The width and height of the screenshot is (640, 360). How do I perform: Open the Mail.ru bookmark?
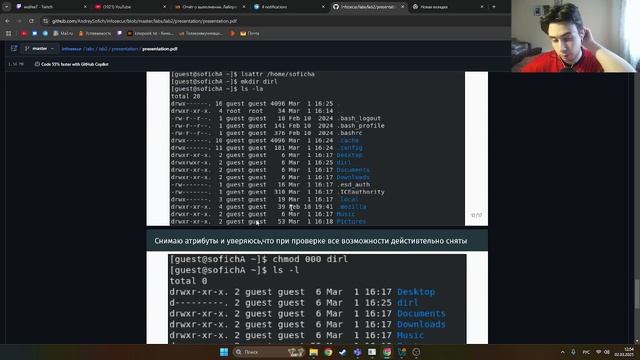(x=63, y=33)
